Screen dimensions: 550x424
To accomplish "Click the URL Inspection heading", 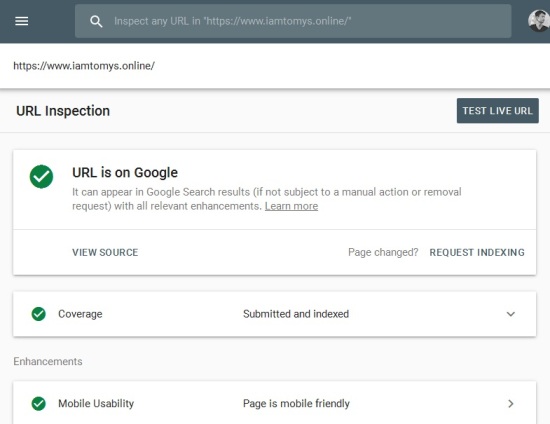I will pyautogui.click(x=63, y=111).
